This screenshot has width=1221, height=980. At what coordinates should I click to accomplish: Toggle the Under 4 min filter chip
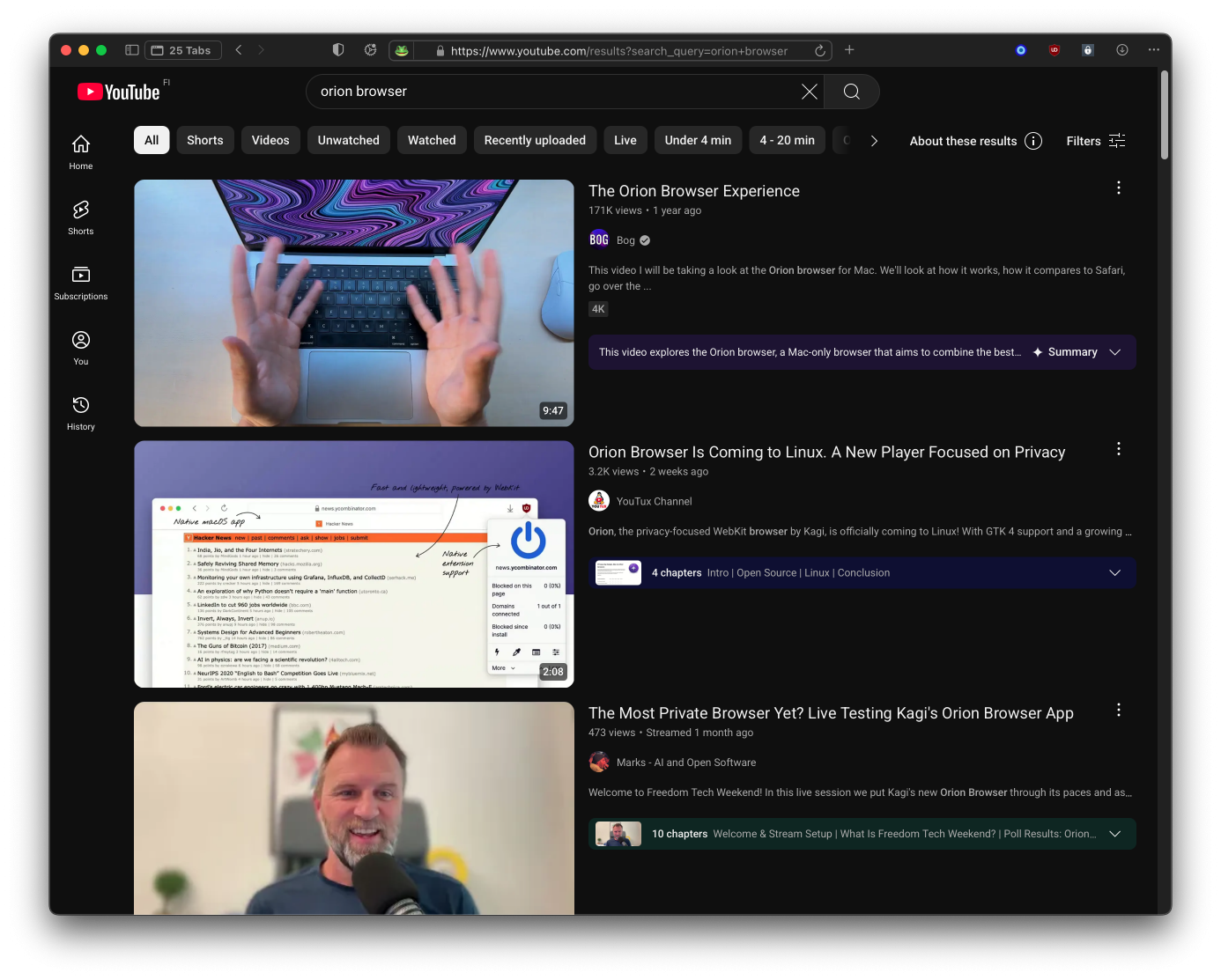click(x=697, y=140)
